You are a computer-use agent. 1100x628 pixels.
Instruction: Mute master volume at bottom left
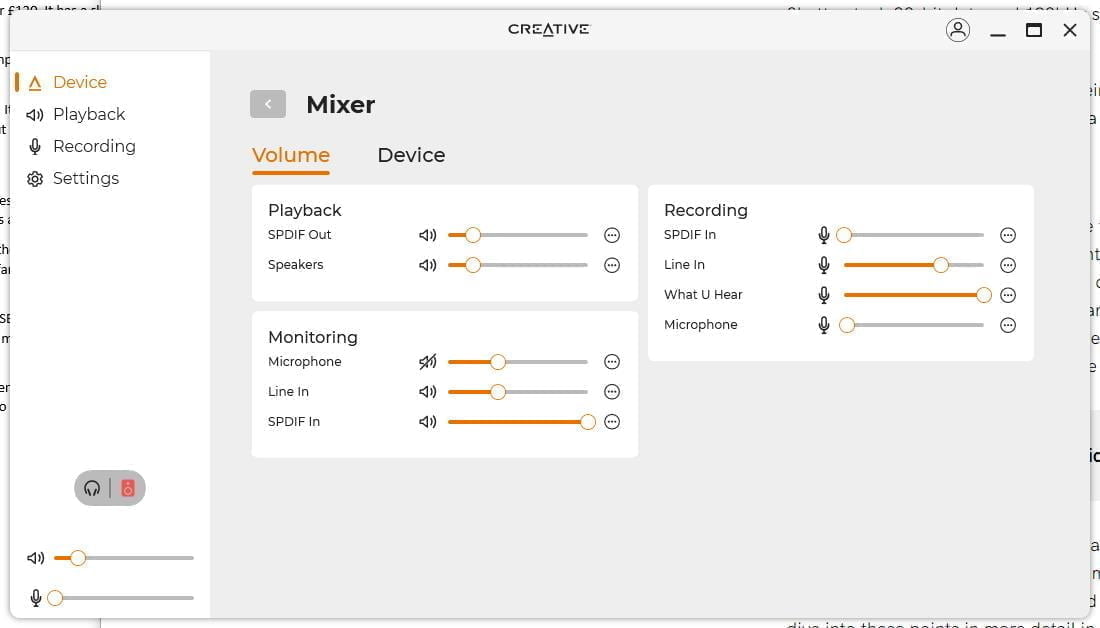click(x=36, y=558)
